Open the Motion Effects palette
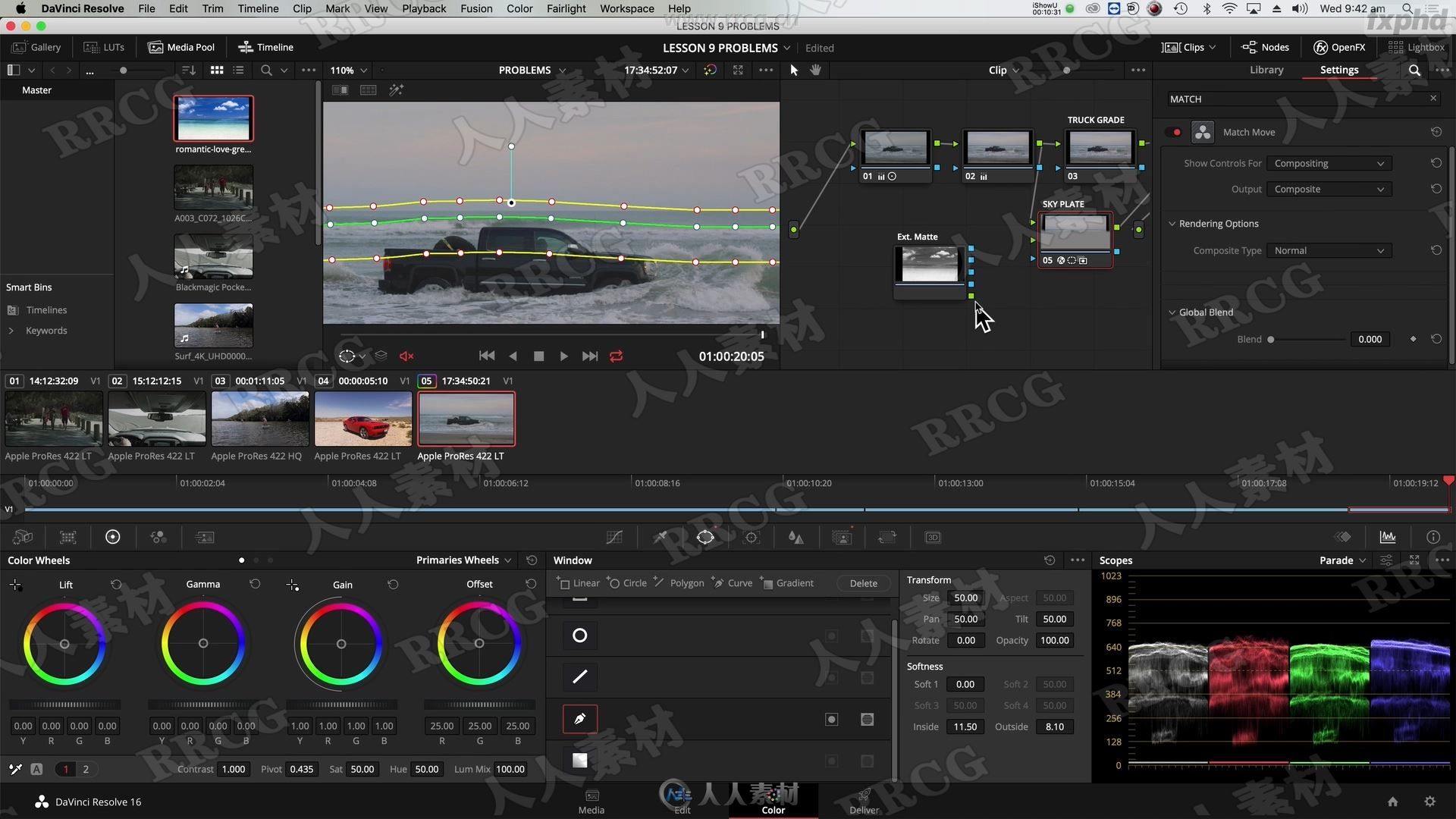Viewport: 1456px width, 819px height. click(205, 537)
